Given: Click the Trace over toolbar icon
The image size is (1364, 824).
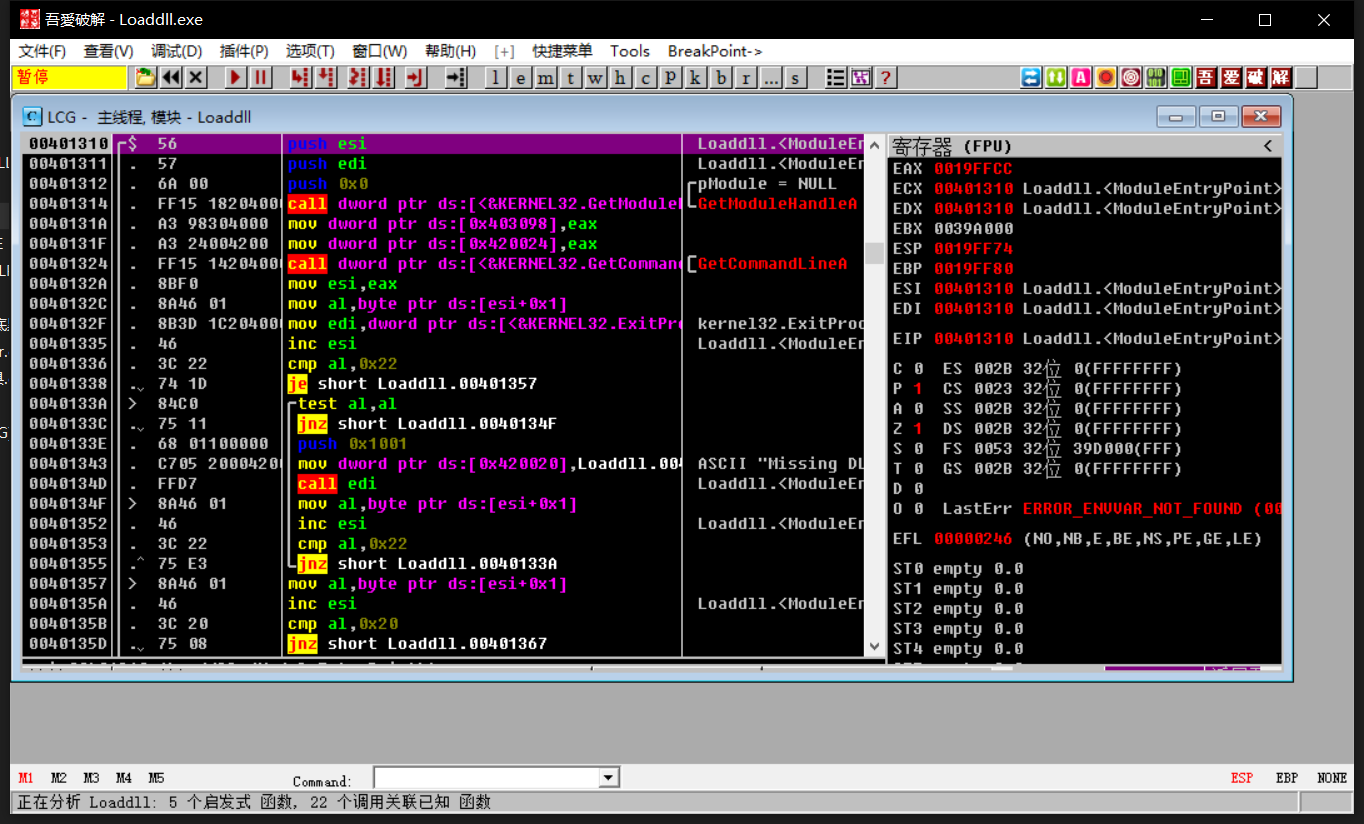Looking at the screenshot, I should coord(383,77).
